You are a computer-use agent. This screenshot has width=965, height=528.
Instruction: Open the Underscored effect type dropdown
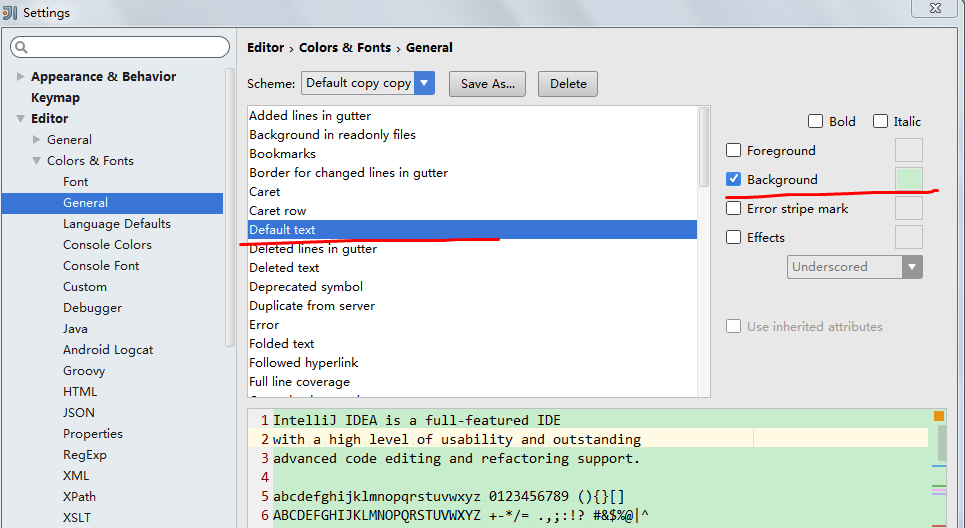(912, 267)
